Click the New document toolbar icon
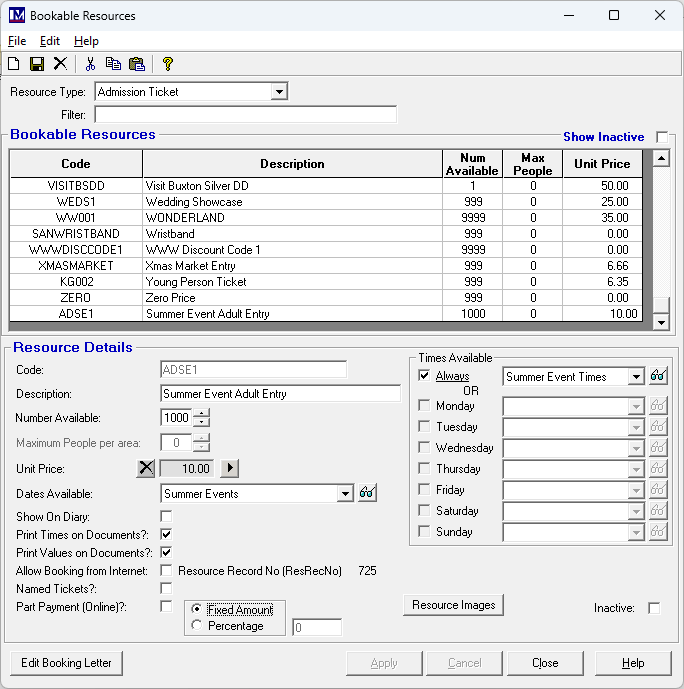 click(14, 64)
